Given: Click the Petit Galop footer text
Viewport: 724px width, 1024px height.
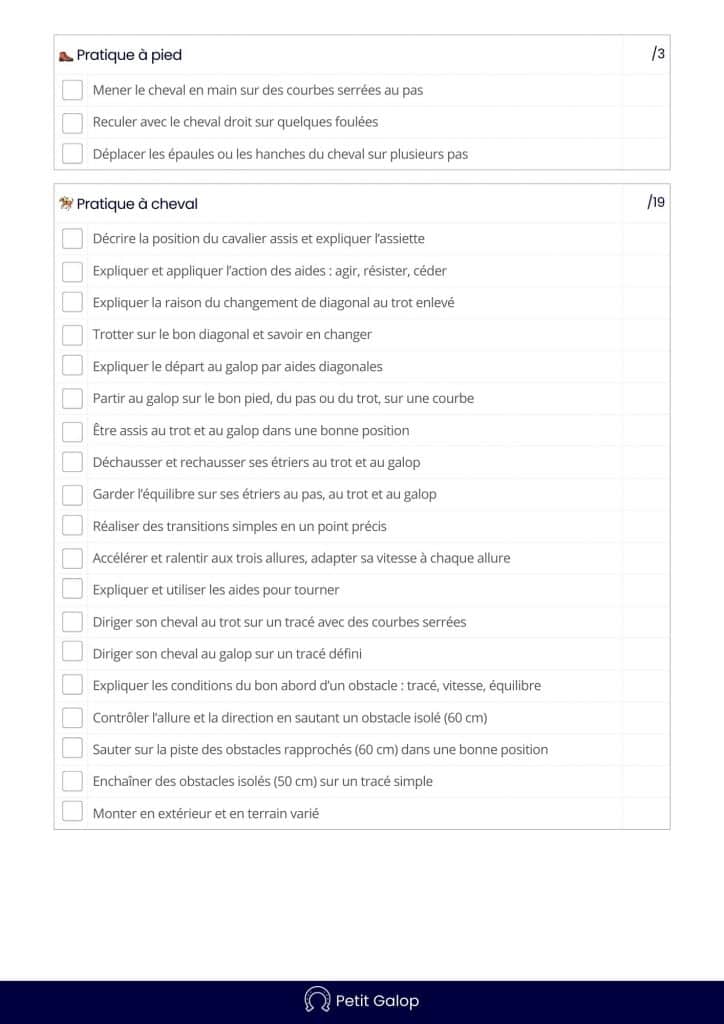Looking at the screenshot, I should (377, 1000).
